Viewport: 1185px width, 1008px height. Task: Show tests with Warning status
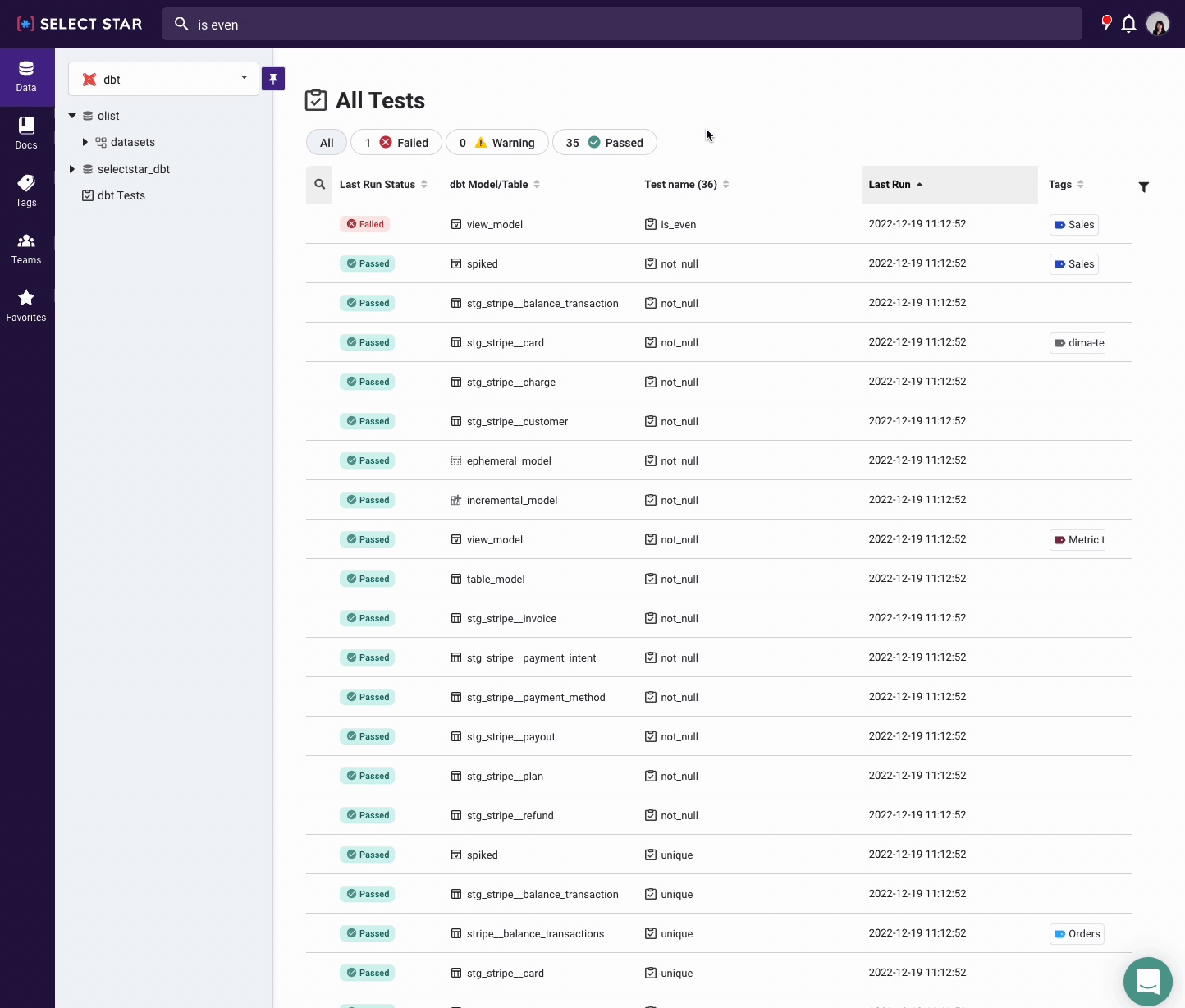tap(497, 143)
